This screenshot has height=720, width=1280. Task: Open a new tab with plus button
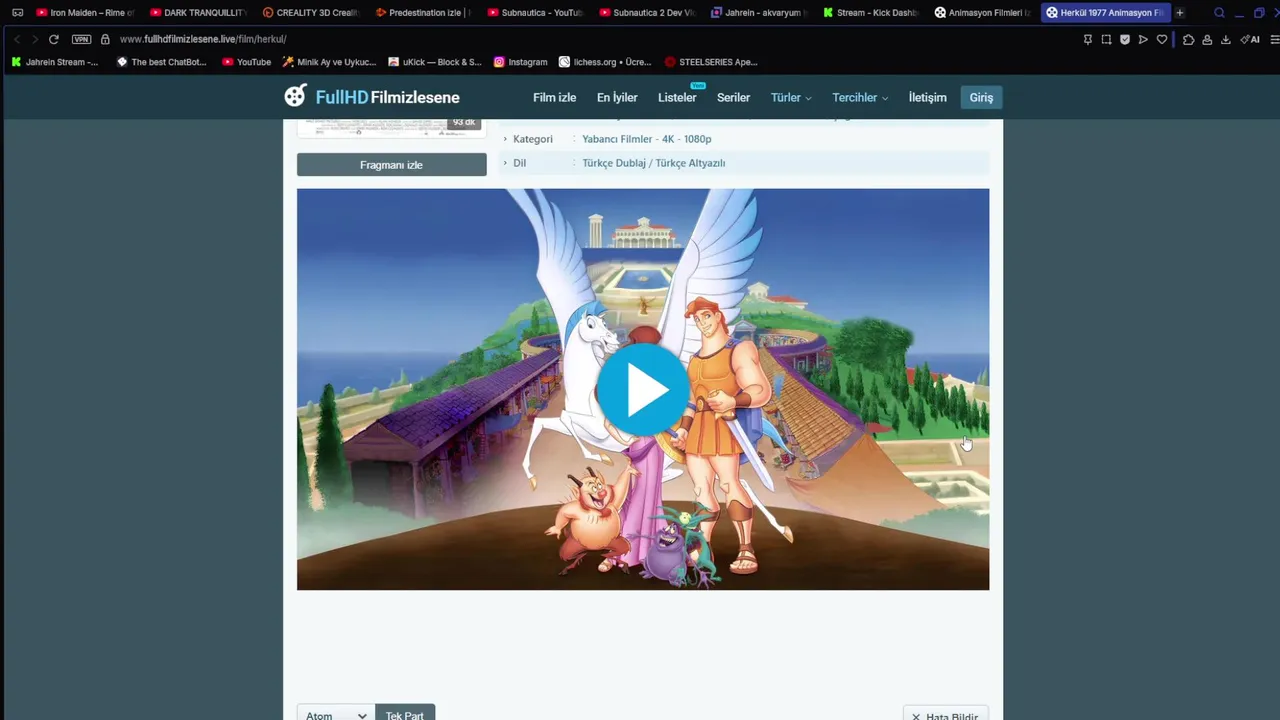pos(1180,13)
